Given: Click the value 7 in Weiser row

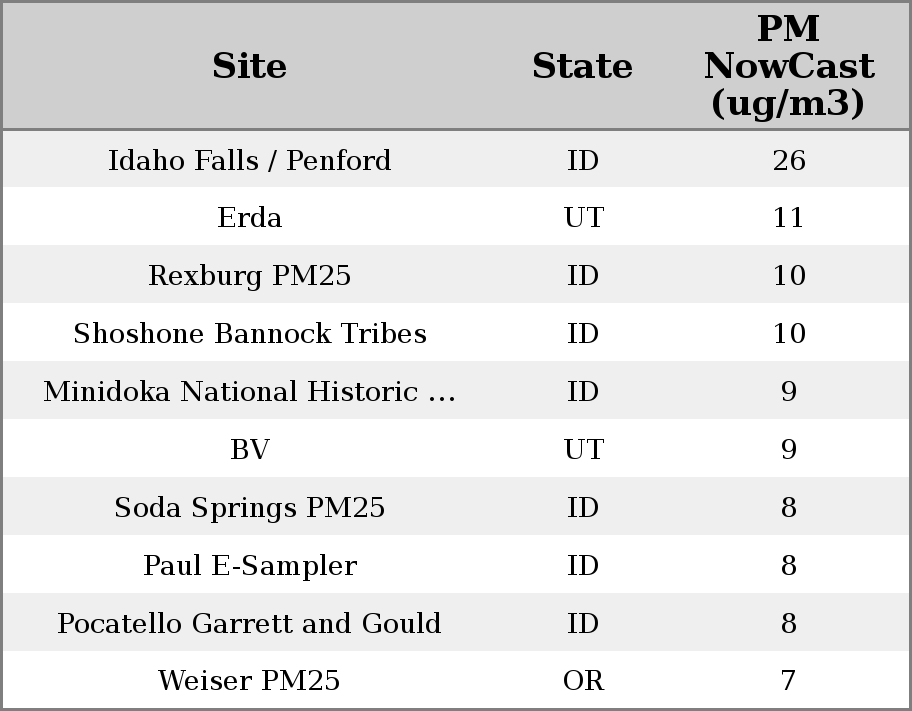Looking at the screenshot, I should click(788, 681).
